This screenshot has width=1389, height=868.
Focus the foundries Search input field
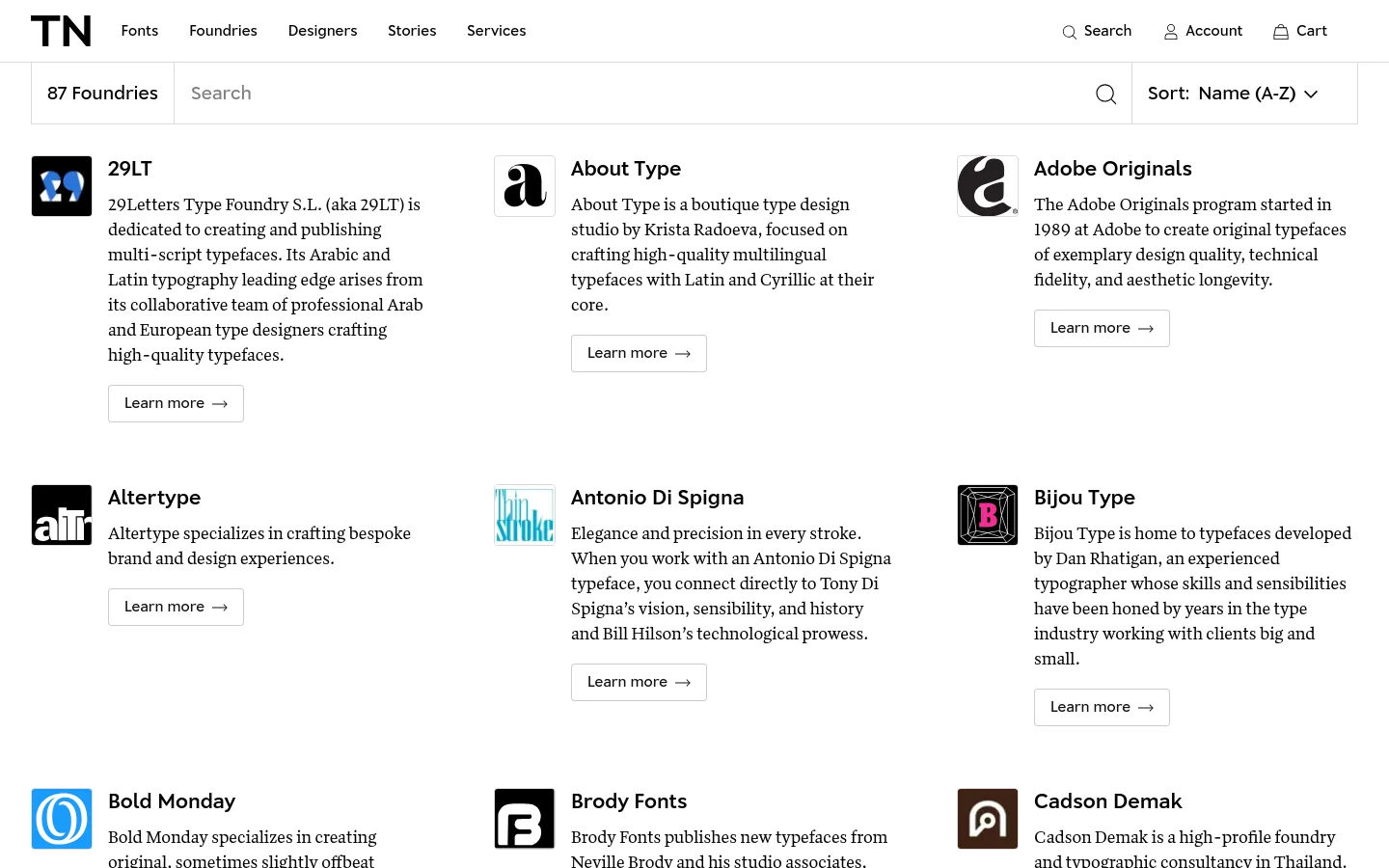(x=633, y=94)
